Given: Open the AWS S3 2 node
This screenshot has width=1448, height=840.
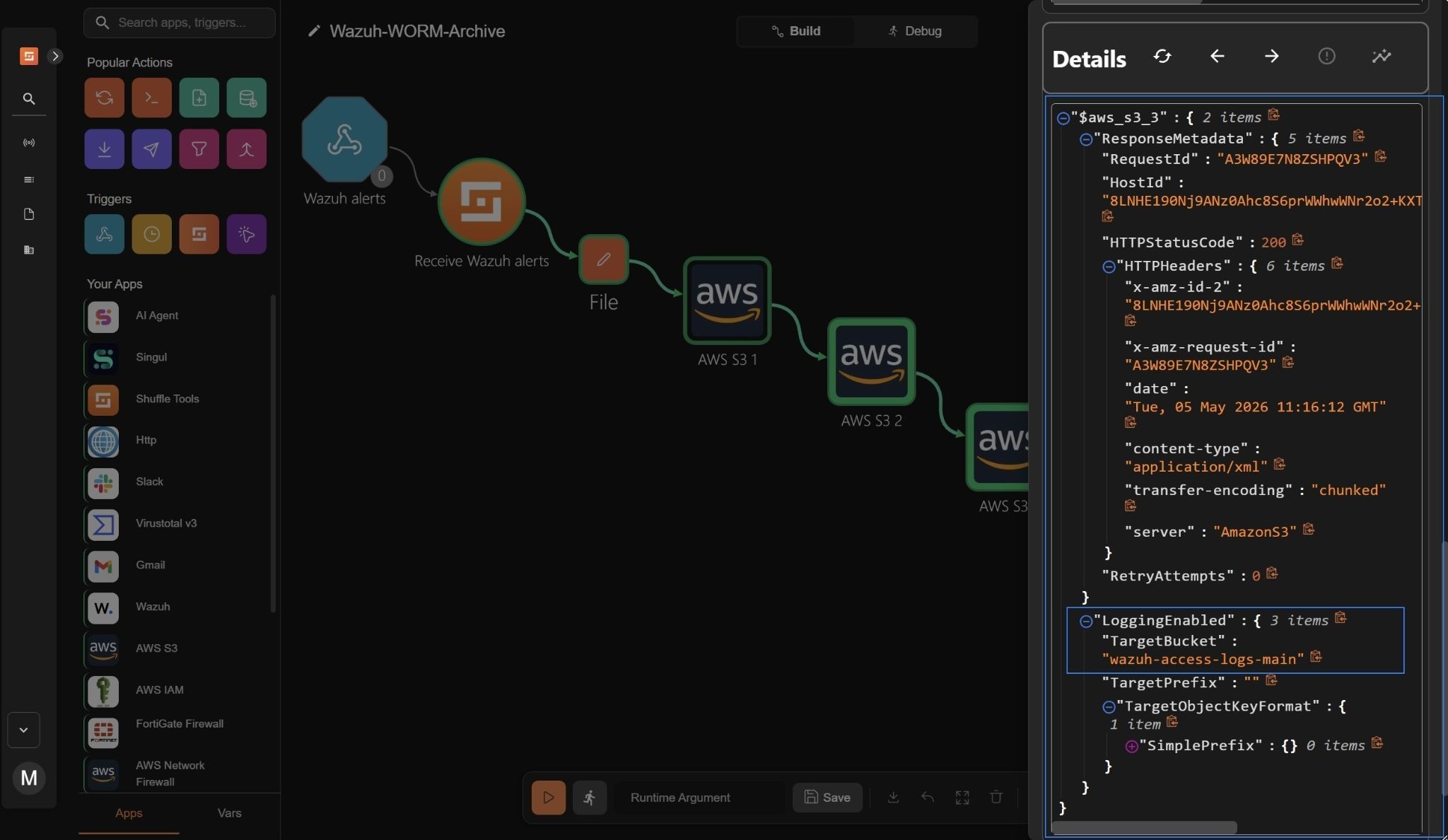Looking at the screenshot, I should (871, 361).
